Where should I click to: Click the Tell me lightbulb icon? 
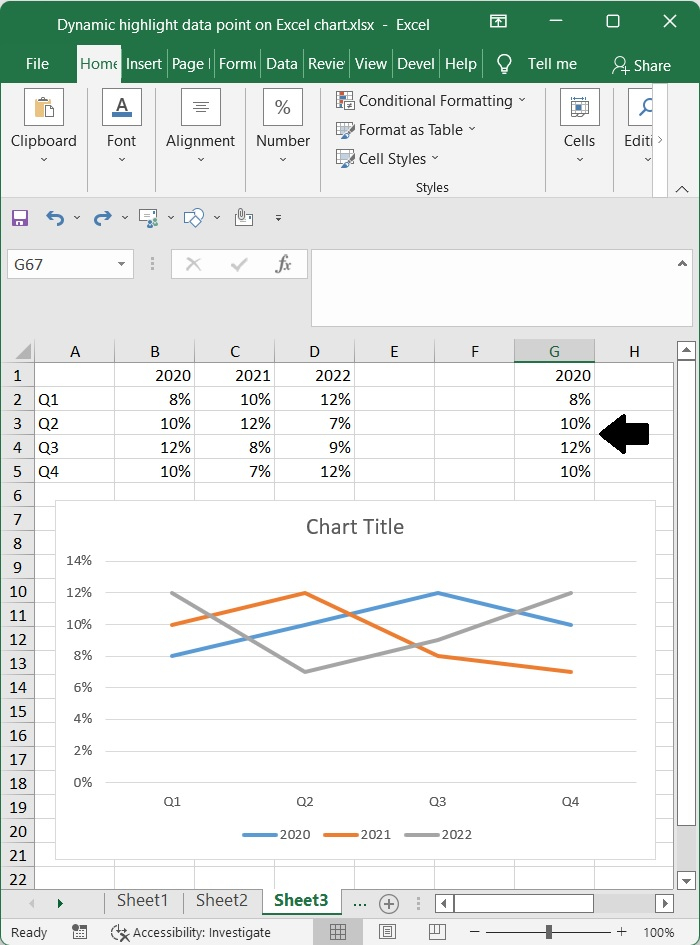[x=504, y=64]
